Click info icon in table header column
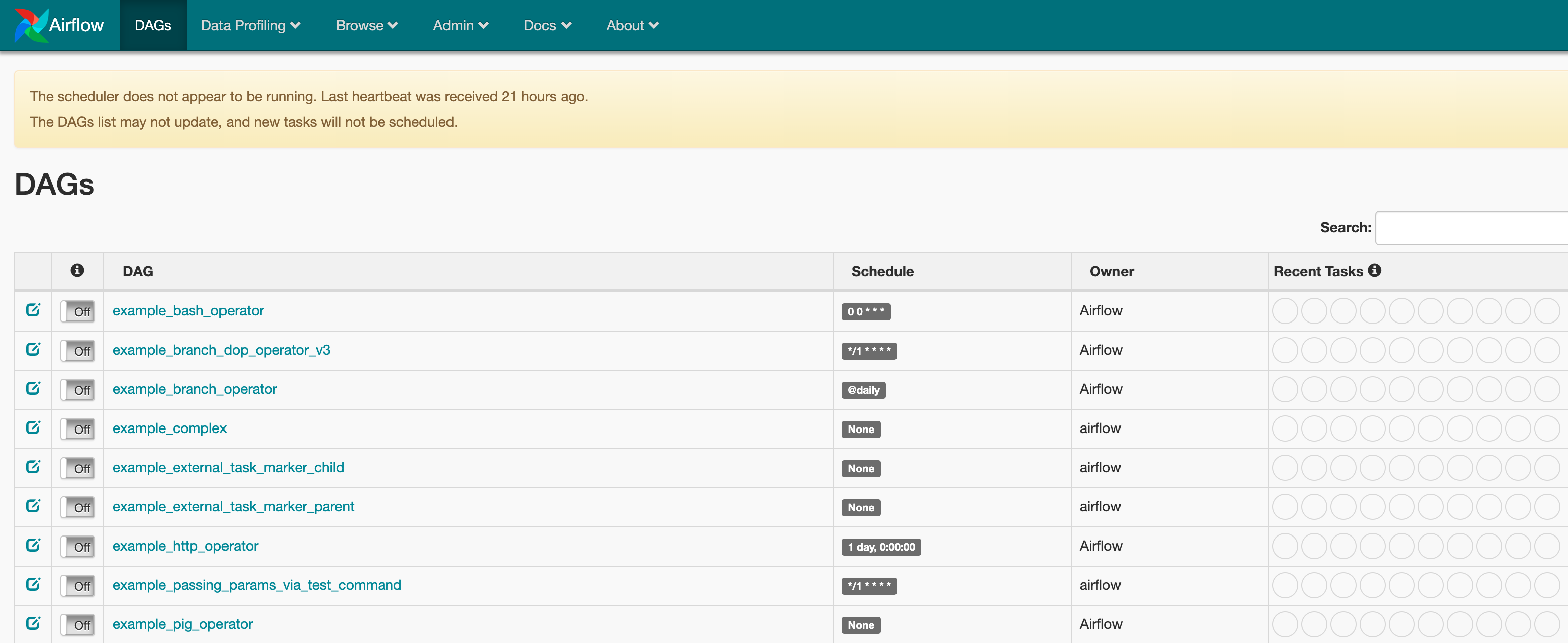Viewport: 1568px width, 643px height. coord(77,270)
